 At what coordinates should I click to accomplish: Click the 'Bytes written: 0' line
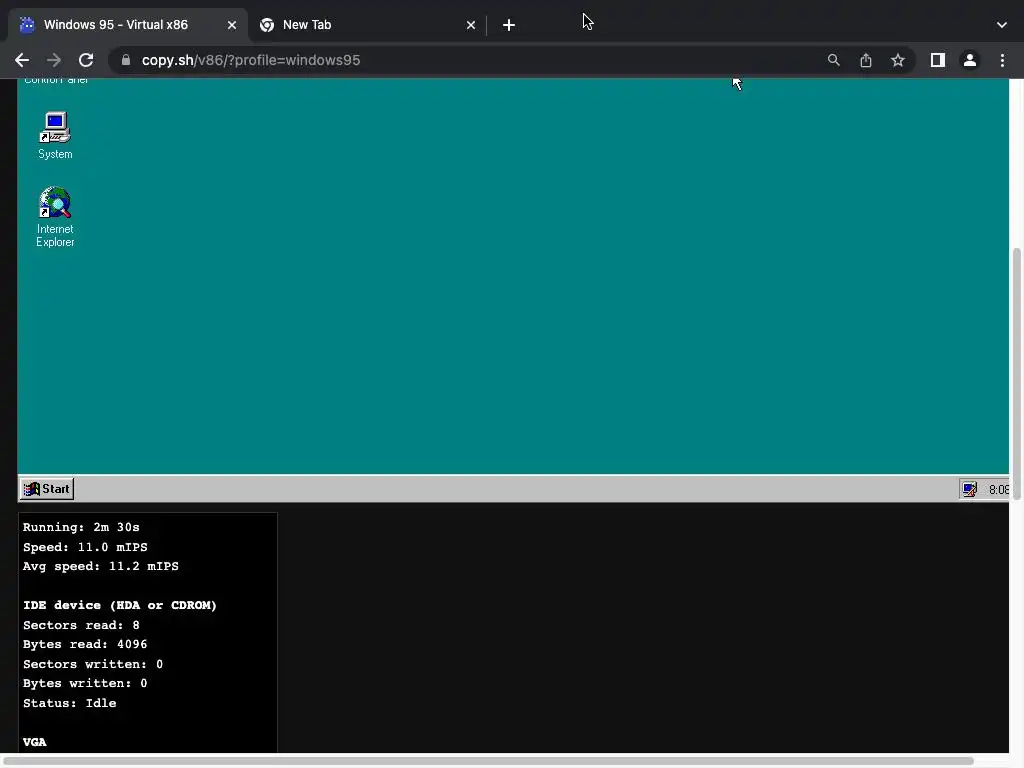(85, 683)
